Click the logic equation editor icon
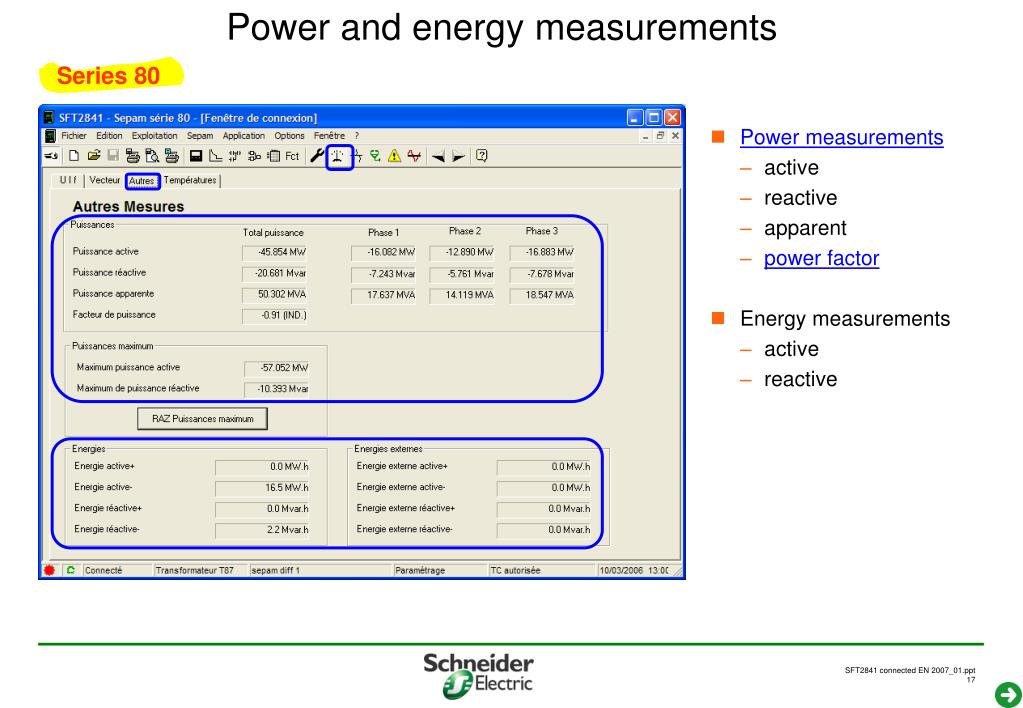This screenshot has width=1023, height=708. coord(254,156)
